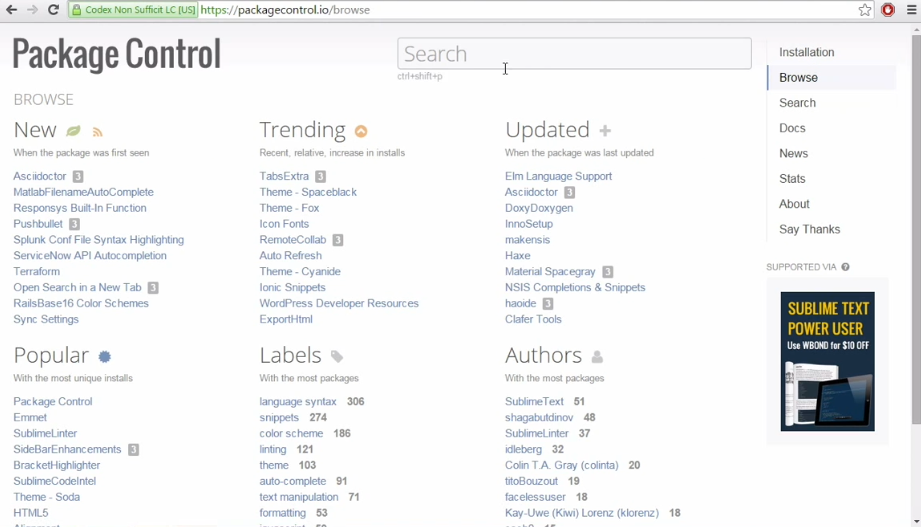
Task: Click the green leaf icon beside New
Action: (73, 130)
